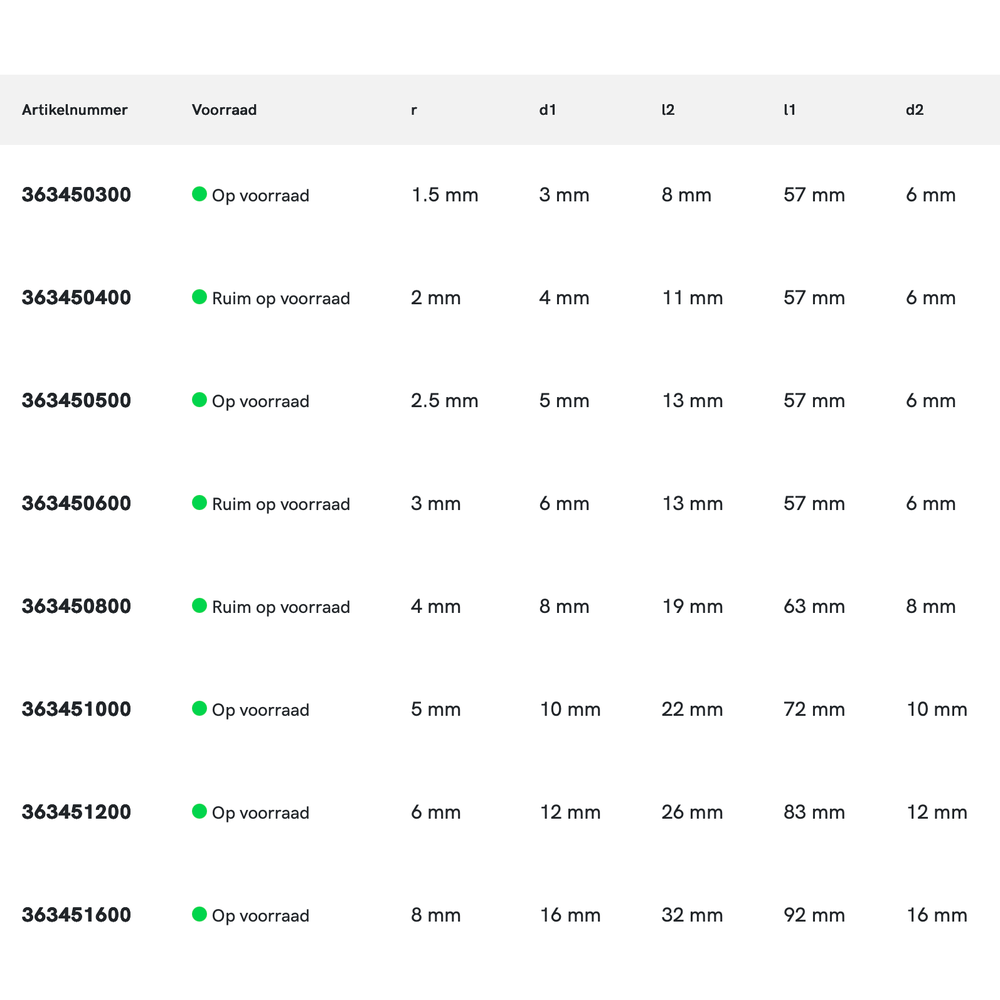This screenshot has height=1000, width=1000.
Task: Click the green stock dot for 363450300
Action: point(199,194)
